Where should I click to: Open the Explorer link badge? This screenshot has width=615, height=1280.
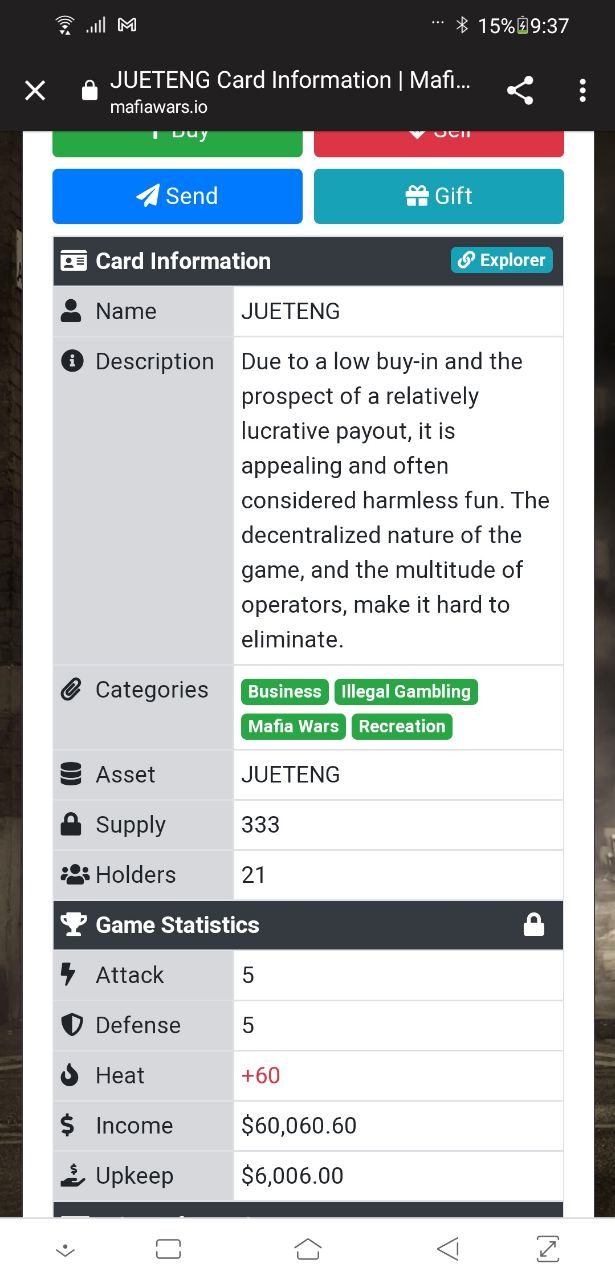point(502,260)
